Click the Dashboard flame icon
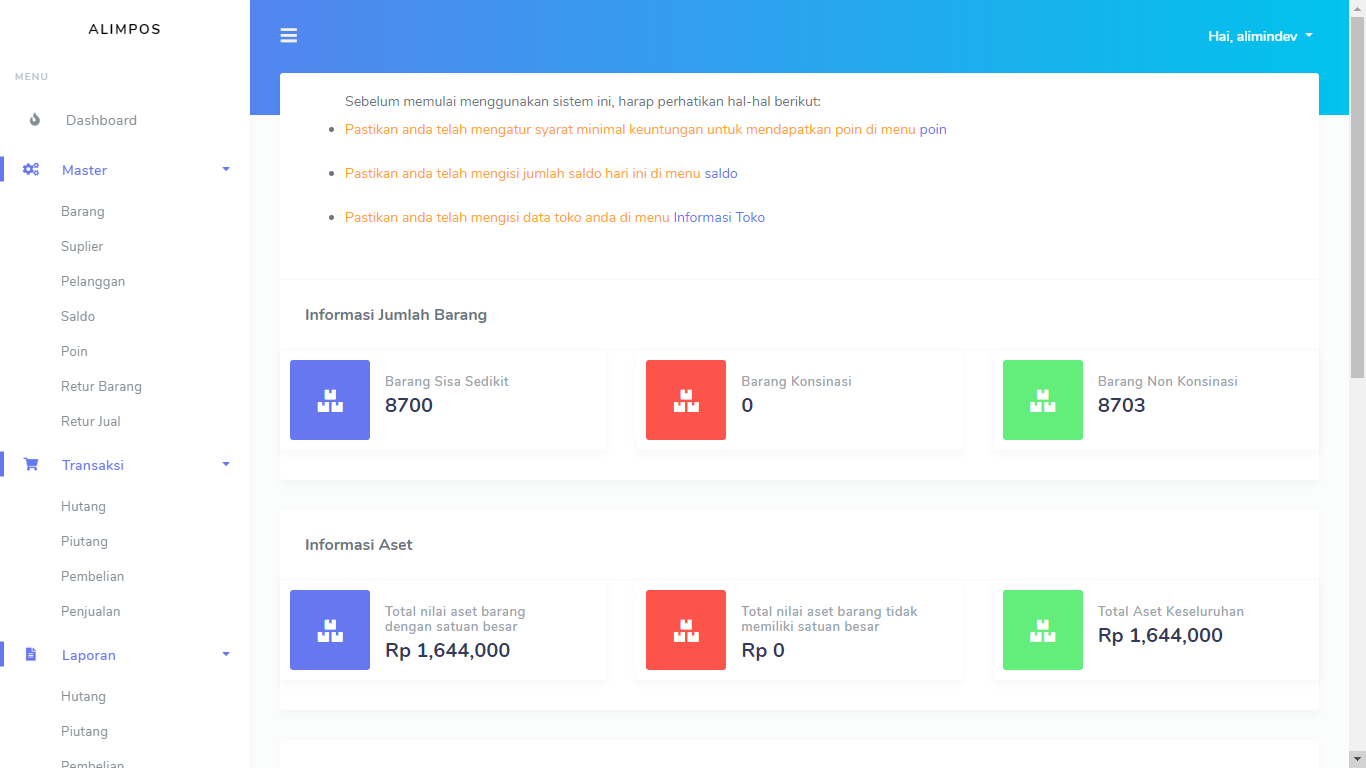Image resolution: width=1366 pixels, height=768 pixels. 35,120
